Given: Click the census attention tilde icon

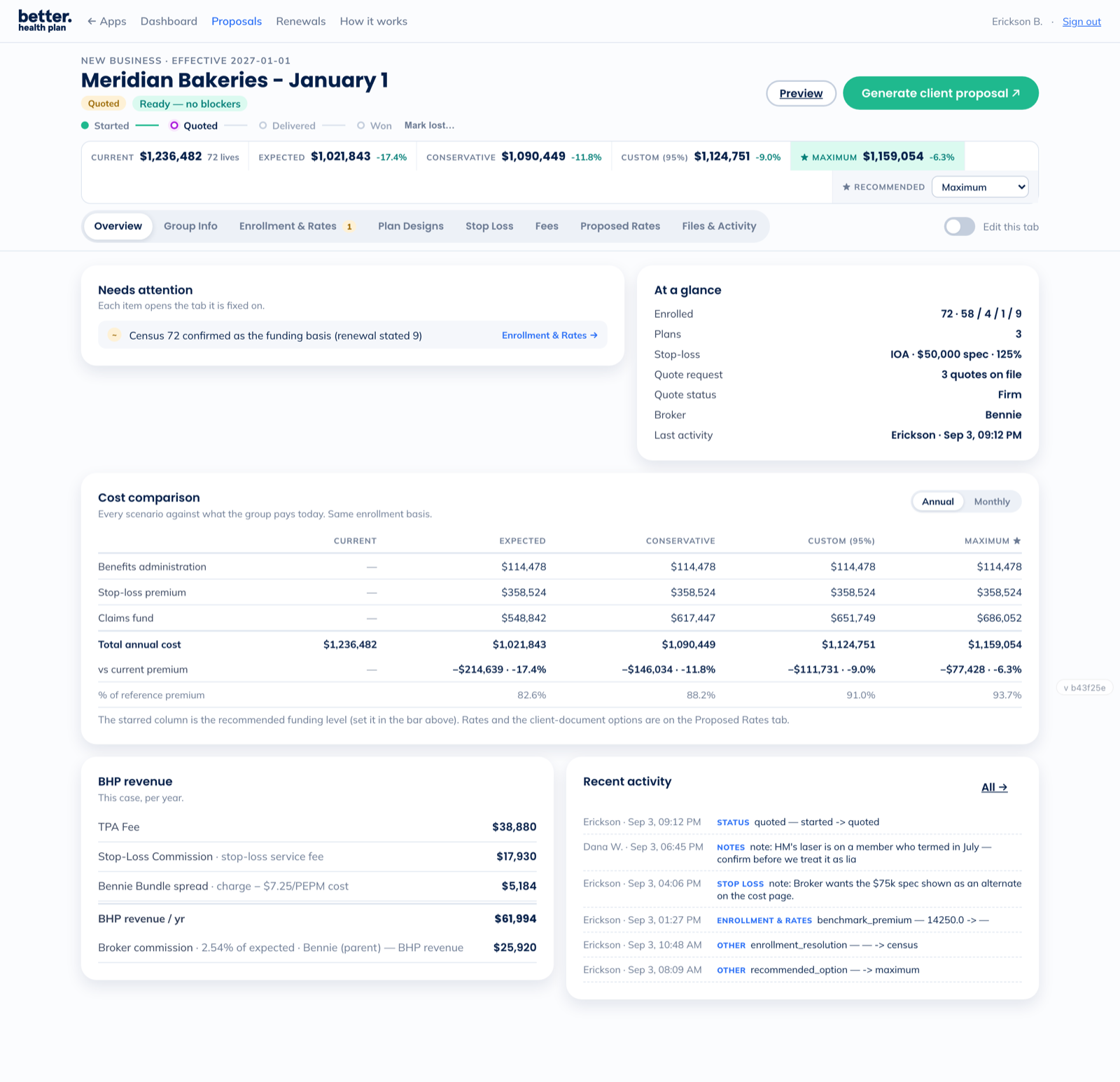Looking at the screenshot, I should click(114, 335).
